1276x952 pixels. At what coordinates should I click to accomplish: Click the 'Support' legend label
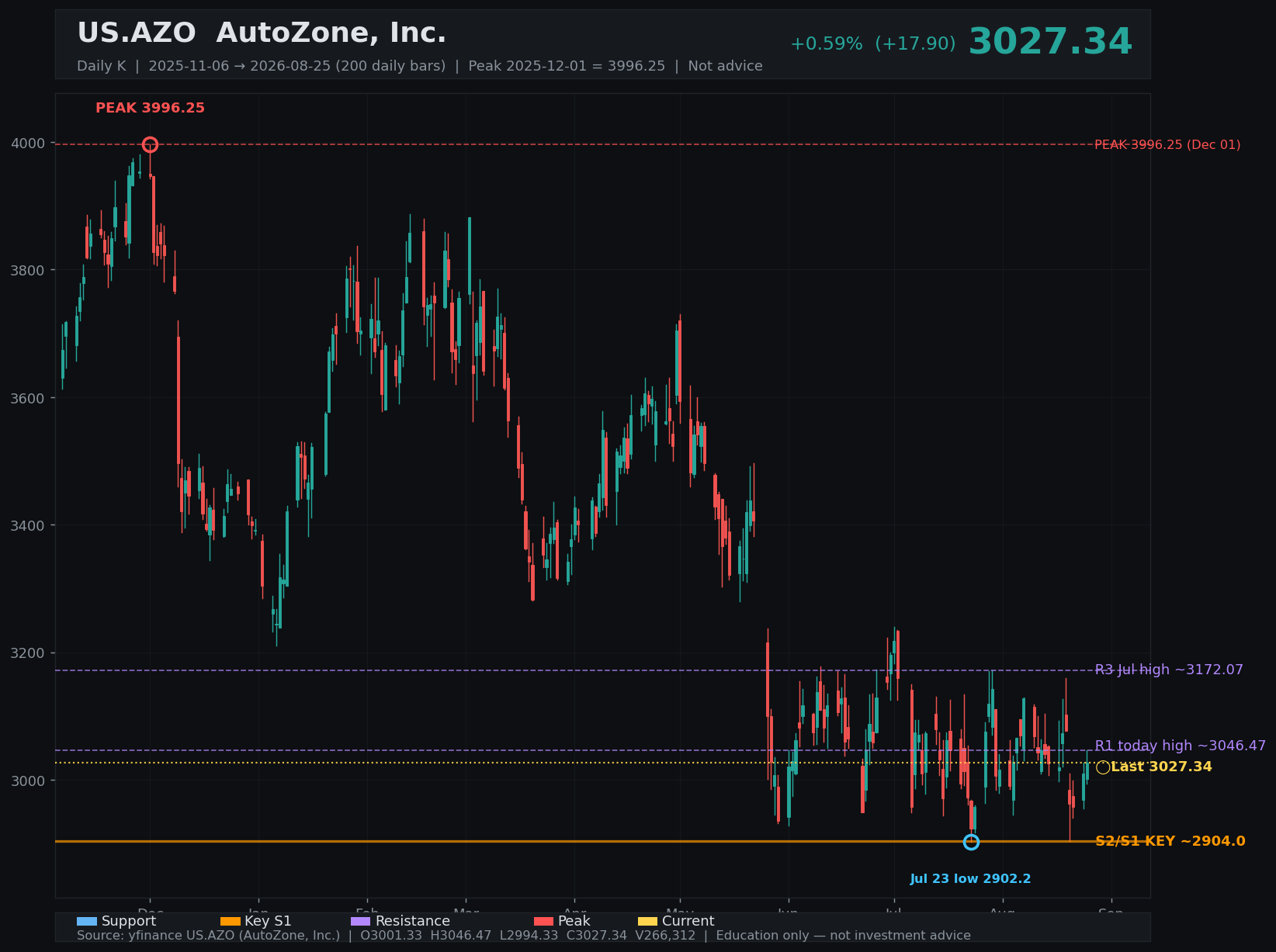pos(129,921)
